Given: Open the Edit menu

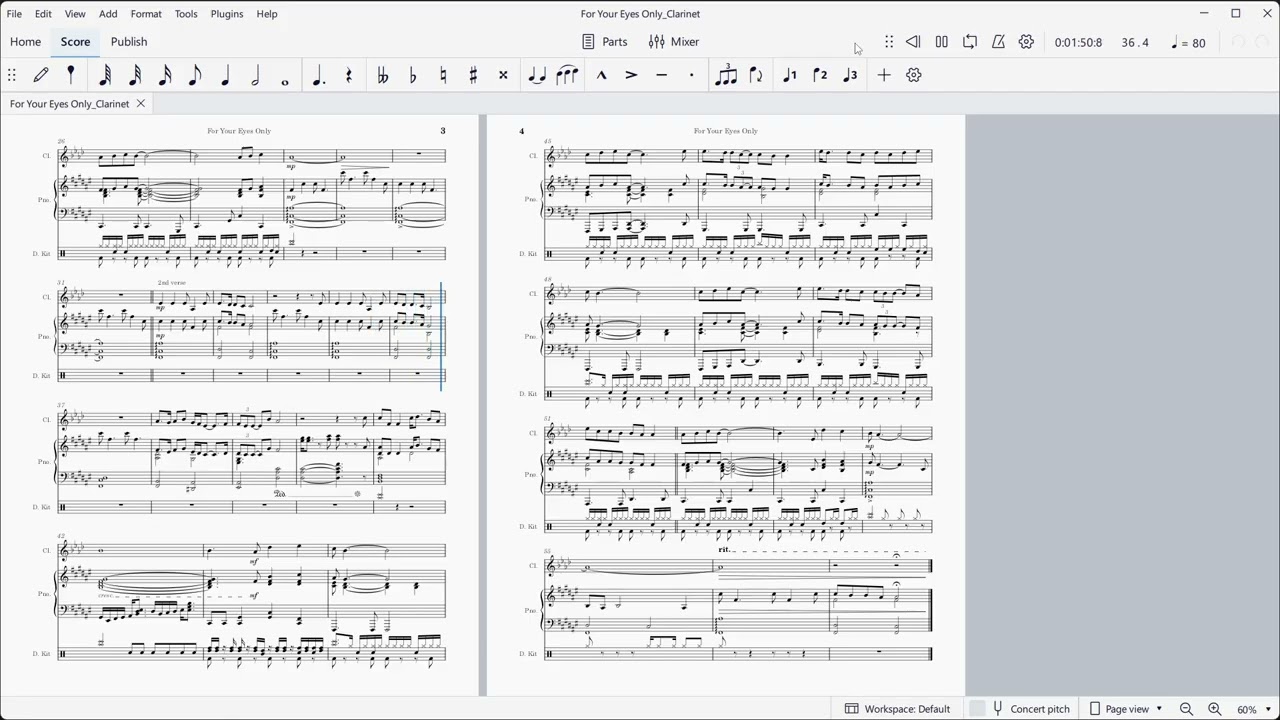Looking at the screenshot, I should tap(43, 14).
